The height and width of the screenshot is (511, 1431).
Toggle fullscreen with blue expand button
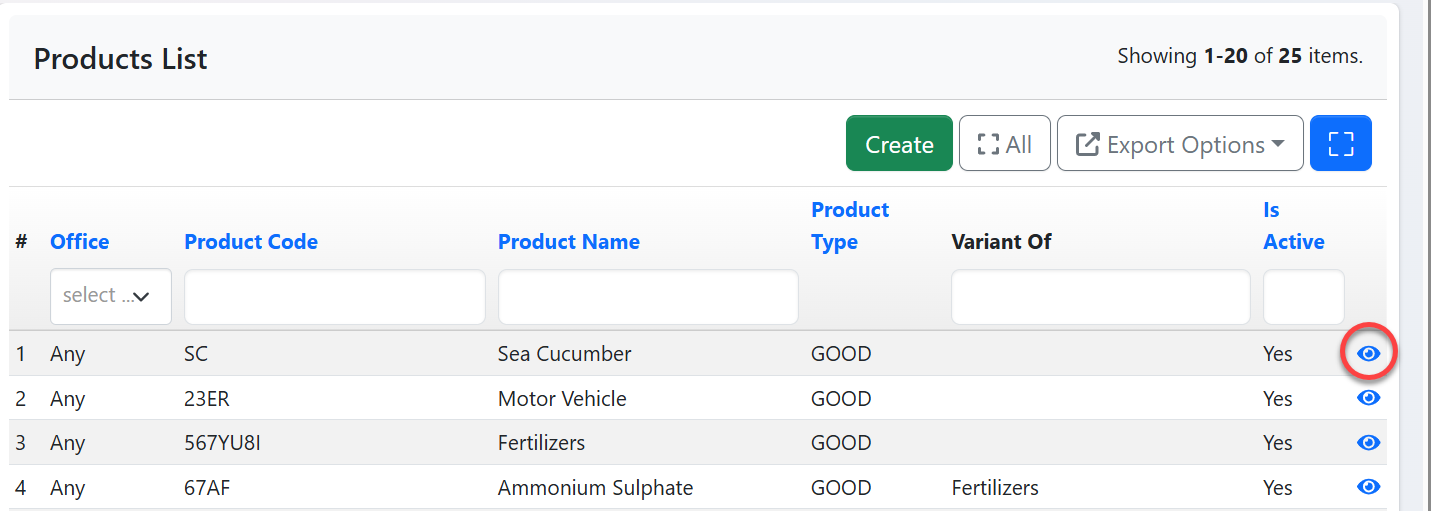pos(1340,144)
